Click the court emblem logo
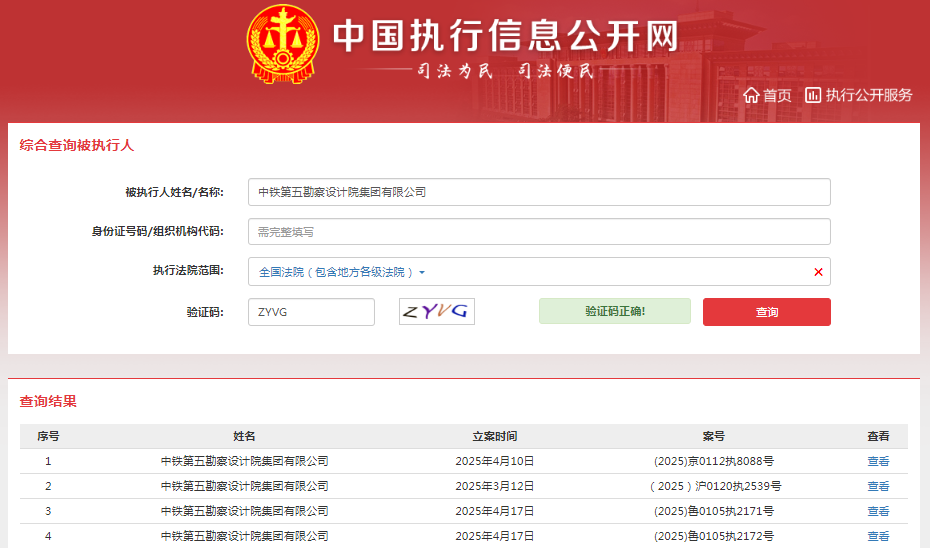Image resolution: width=930 pixels, height=548 pixels. tap(281, 45)
